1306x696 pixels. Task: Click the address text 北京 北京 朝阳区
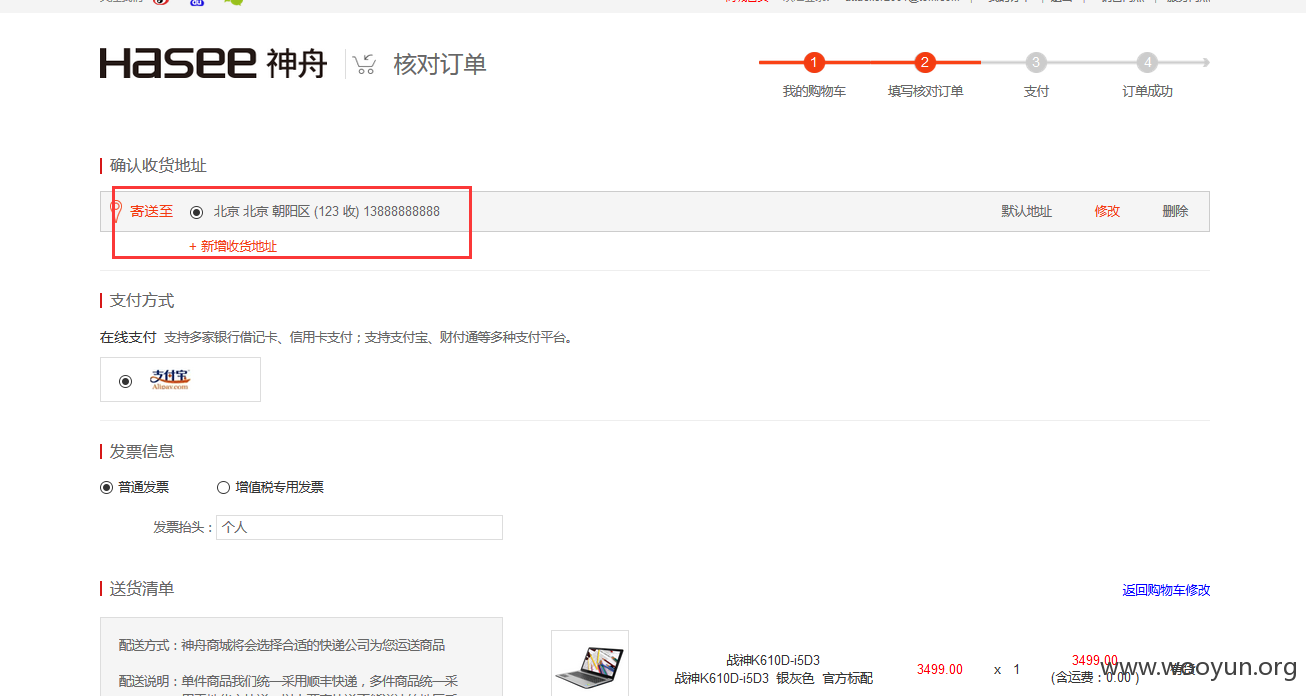(x=262, y=211)
